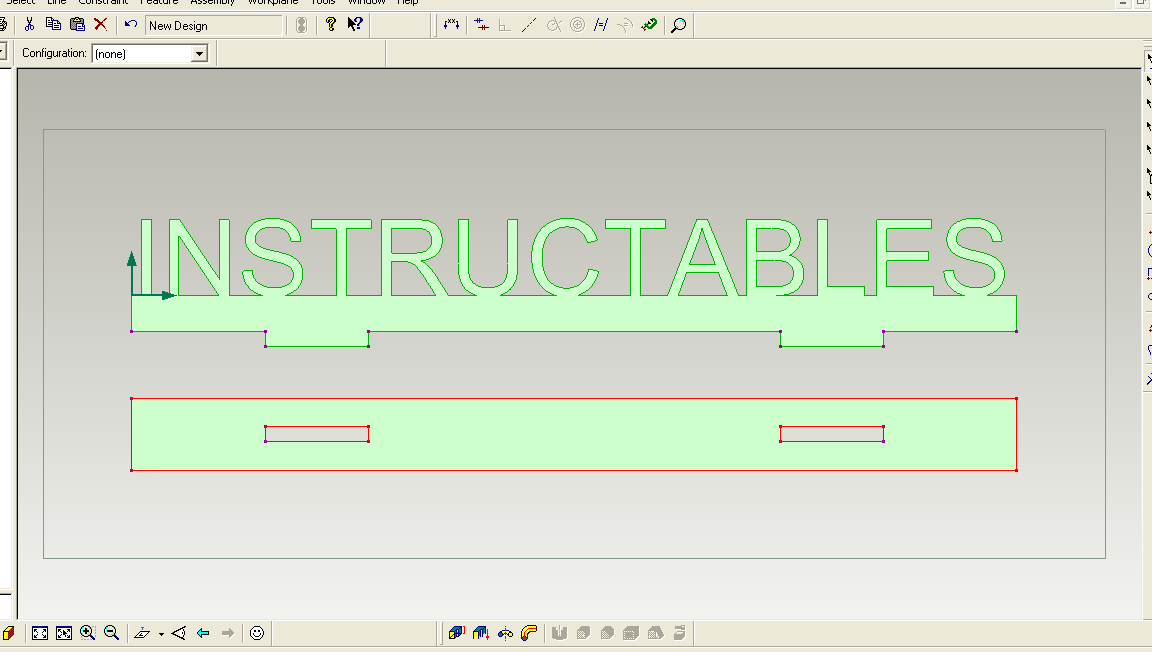Click the look-at eye view icon
The width and height of the screenshot is (1152, 652).
point(179,633)
